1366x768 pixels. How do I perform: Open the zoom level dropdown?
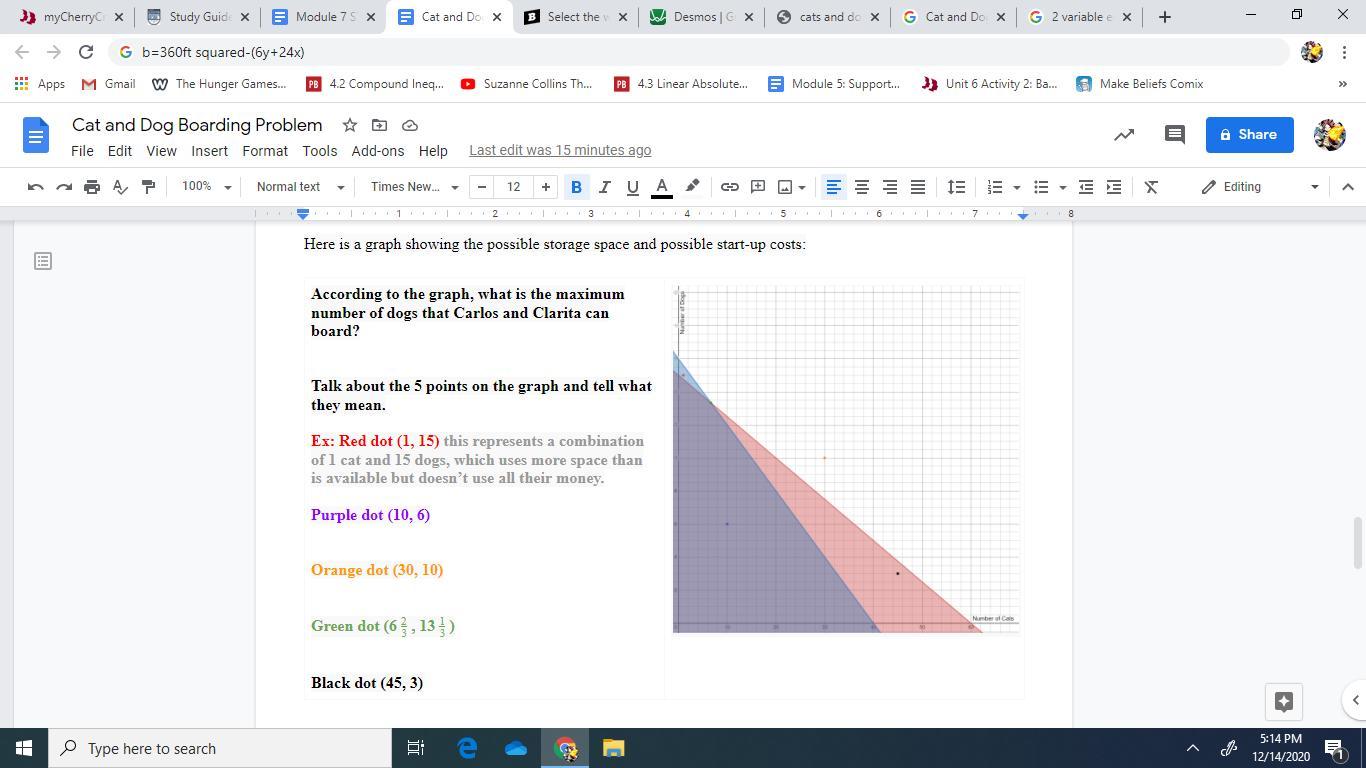(x=206, y=187)
